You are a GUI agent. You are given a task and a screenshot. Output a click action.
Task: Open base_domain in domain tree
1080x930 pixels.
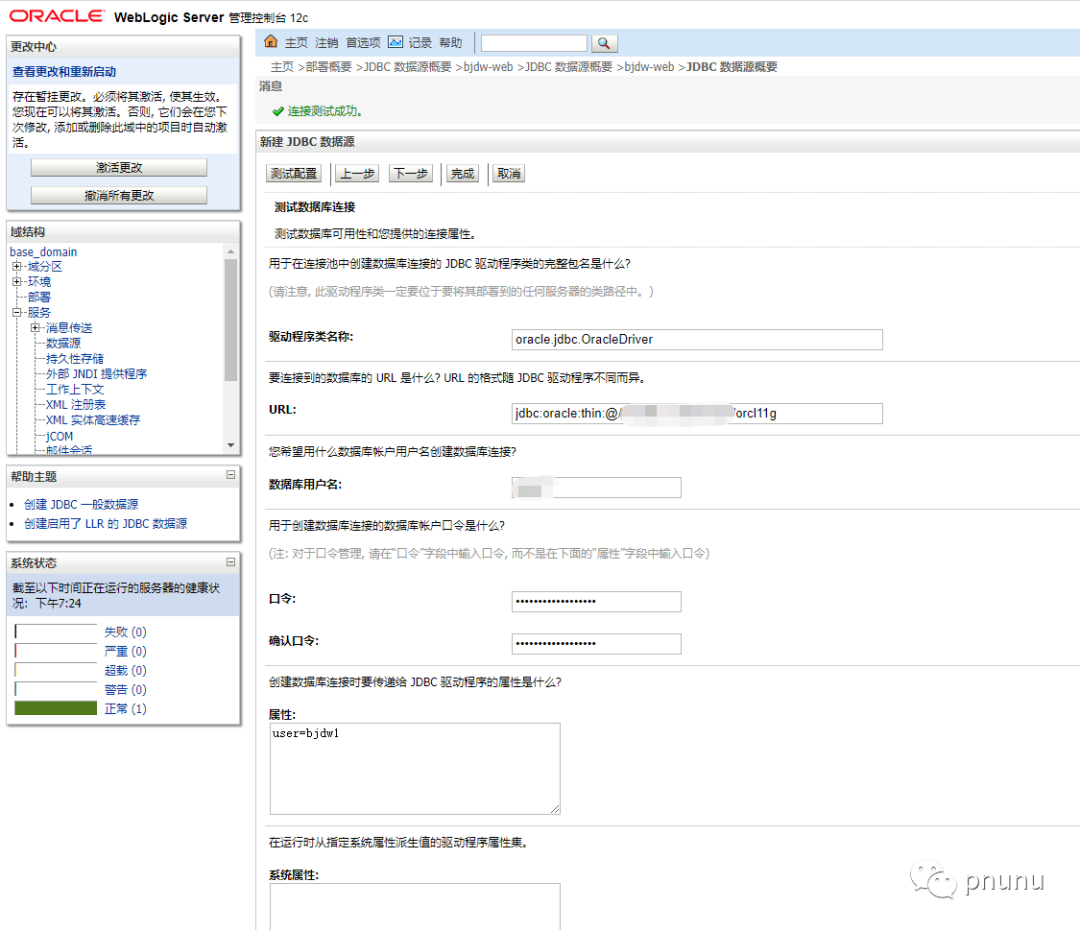pos(43,252)
